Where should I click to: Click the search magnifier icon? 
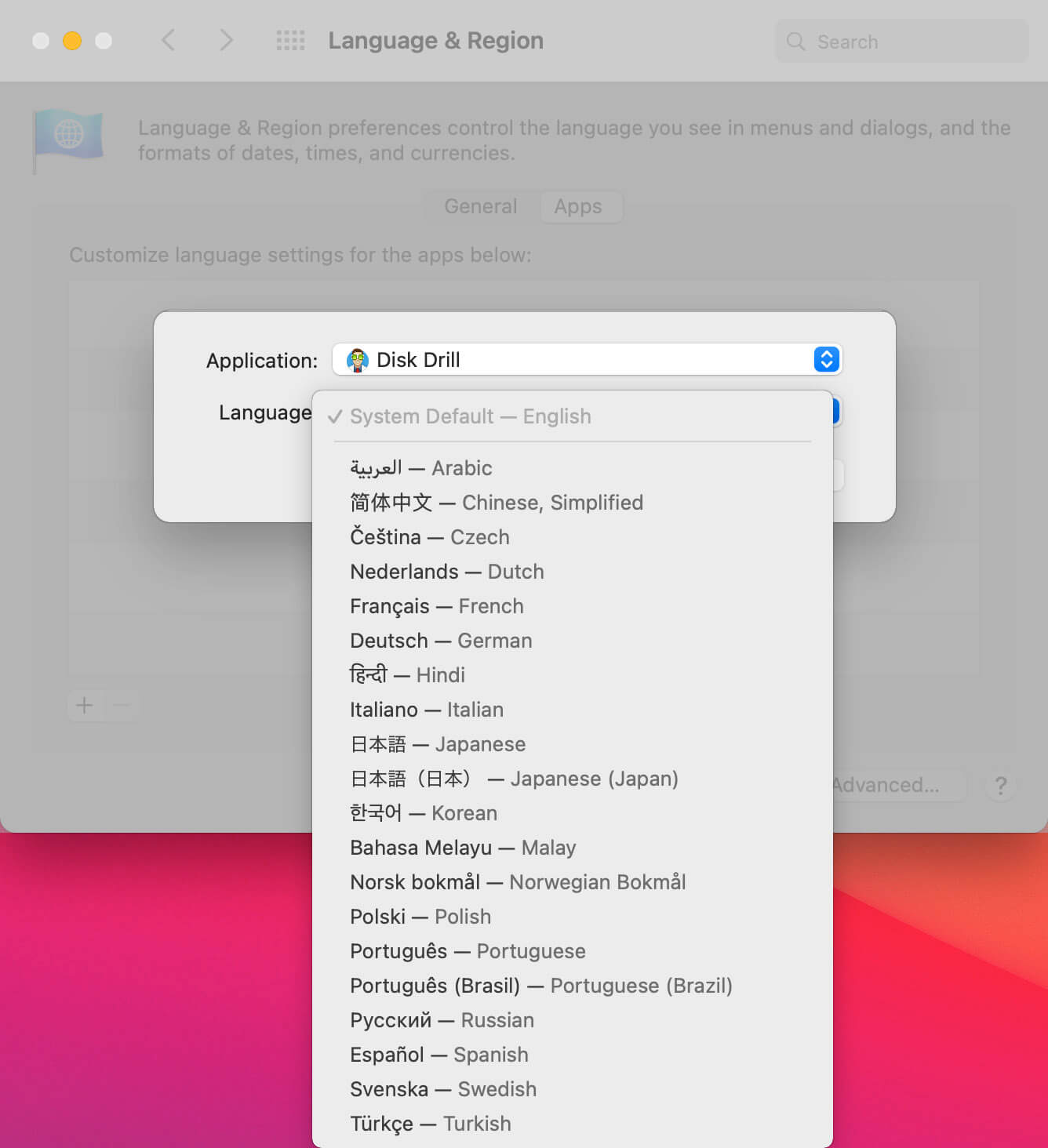795,42
